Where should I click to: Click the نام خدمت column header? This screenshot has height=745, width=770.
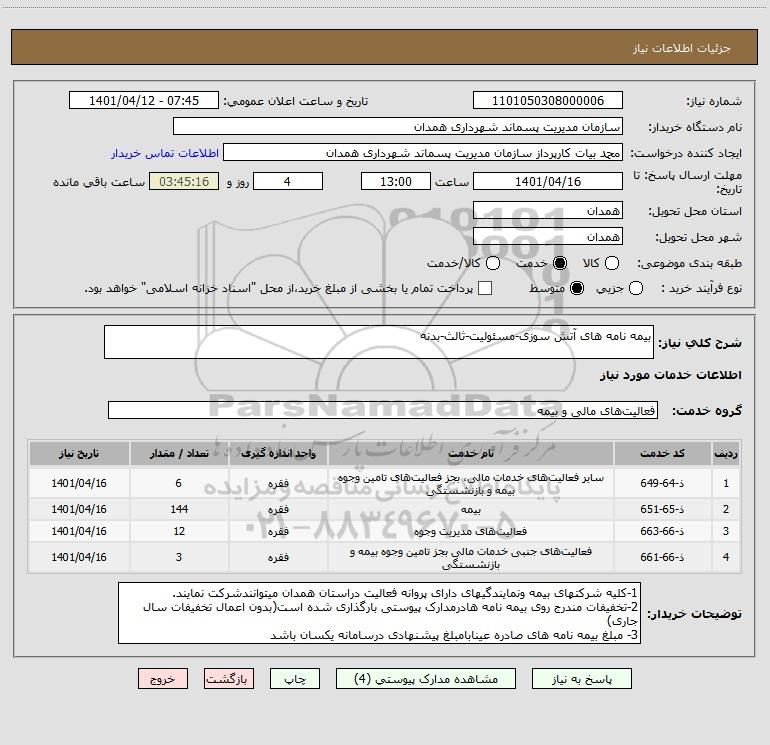[470, 453]
